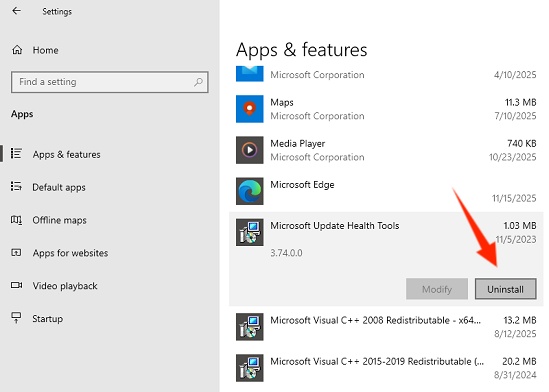Click the Media Player app icon

point(250,150)
